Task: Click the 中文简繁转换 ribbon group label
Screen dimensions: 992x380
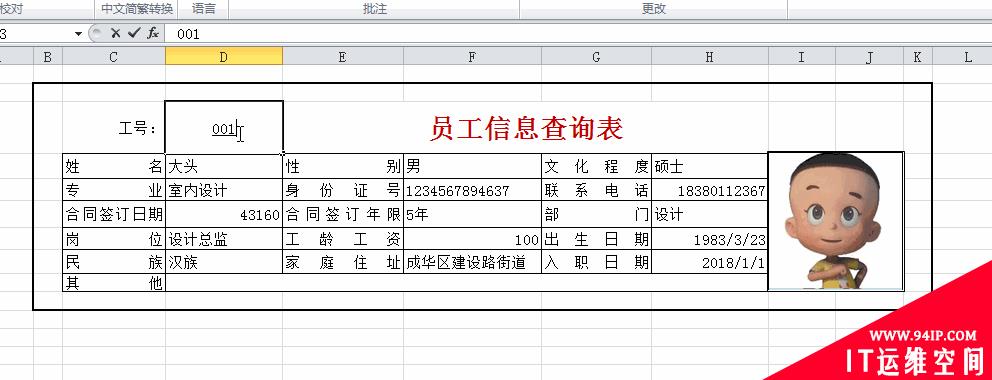Action: (x=137, y=9)
